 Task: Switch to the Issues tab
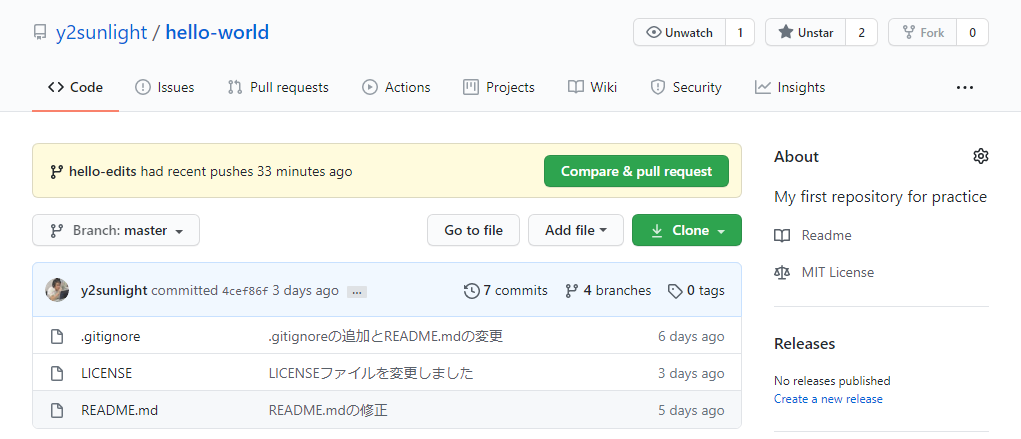pyautogui.click(x=165, y=87)
